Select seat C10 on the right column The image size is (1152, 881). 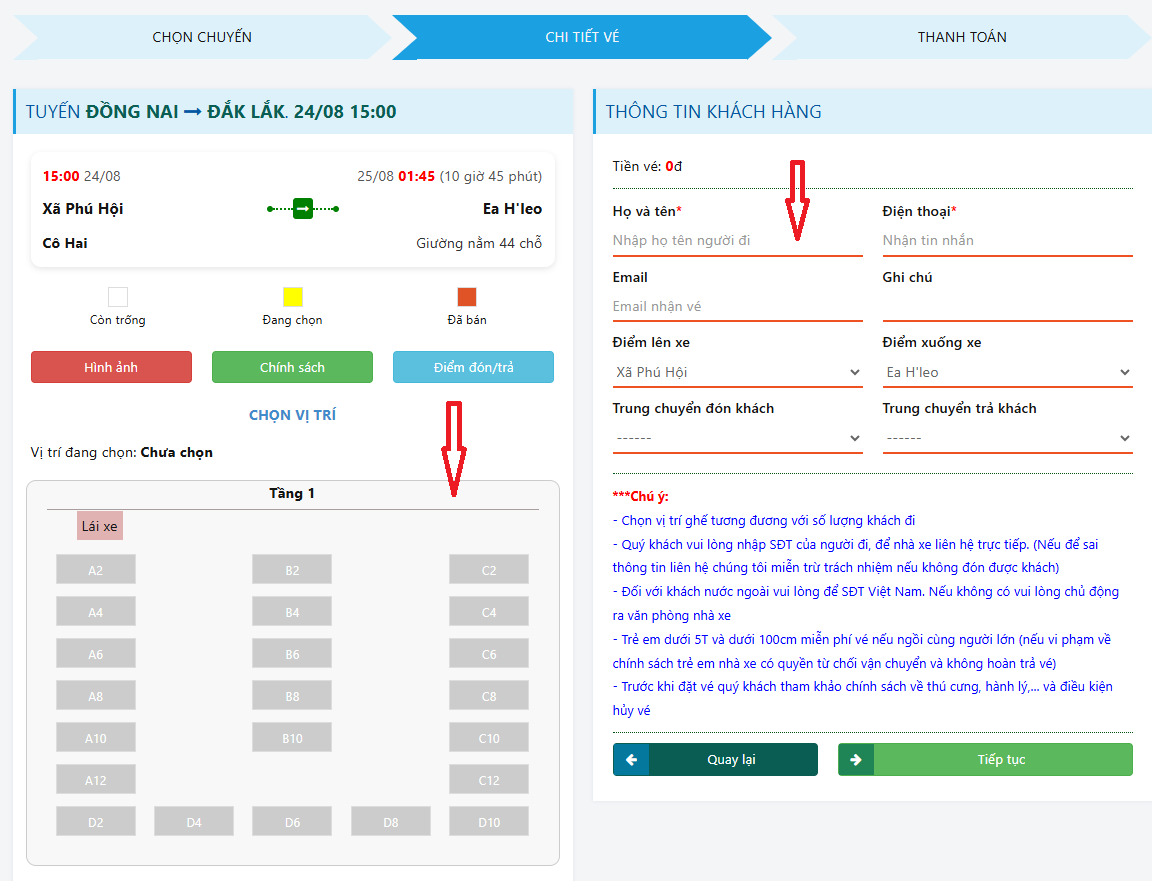489,738
